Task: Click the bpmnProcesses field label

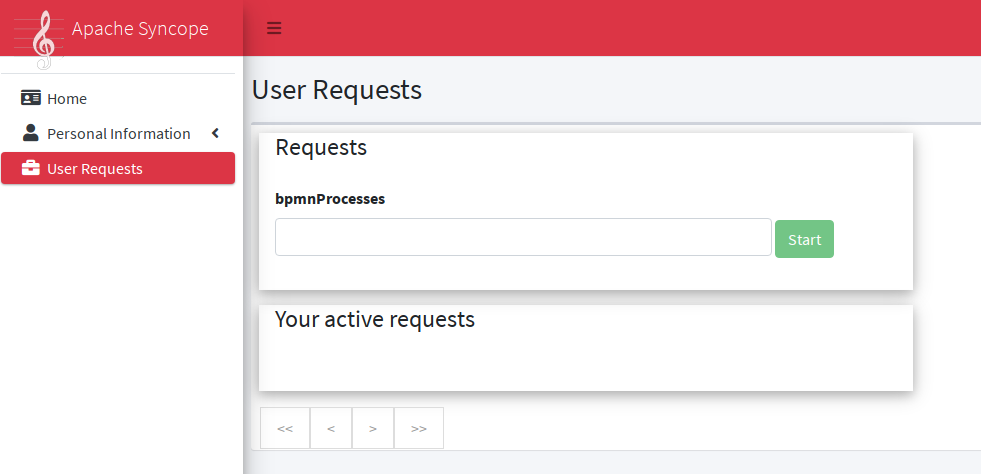Action: [x=330, y=199]
